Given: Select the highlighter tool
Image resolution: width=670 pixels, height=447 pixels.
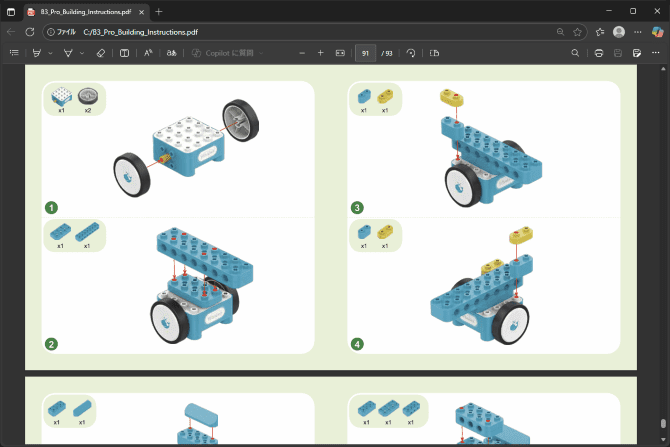Looking at the screenshot, I should (37, 53).
